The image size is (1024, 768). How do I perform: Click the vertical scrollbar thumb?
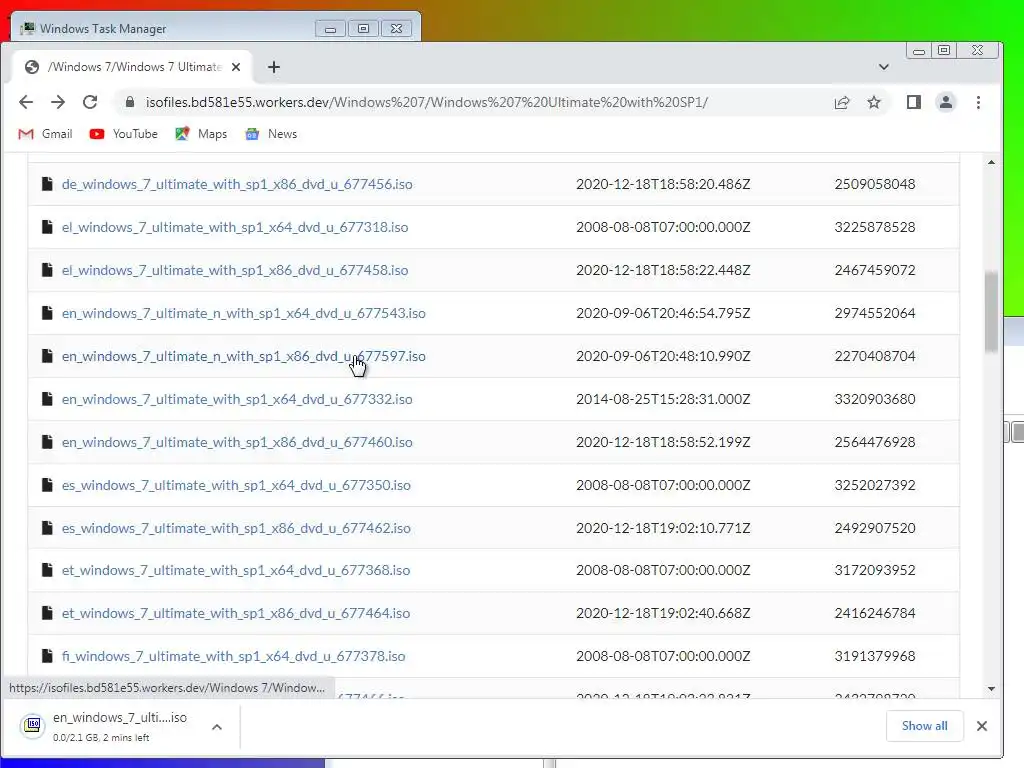991,312
